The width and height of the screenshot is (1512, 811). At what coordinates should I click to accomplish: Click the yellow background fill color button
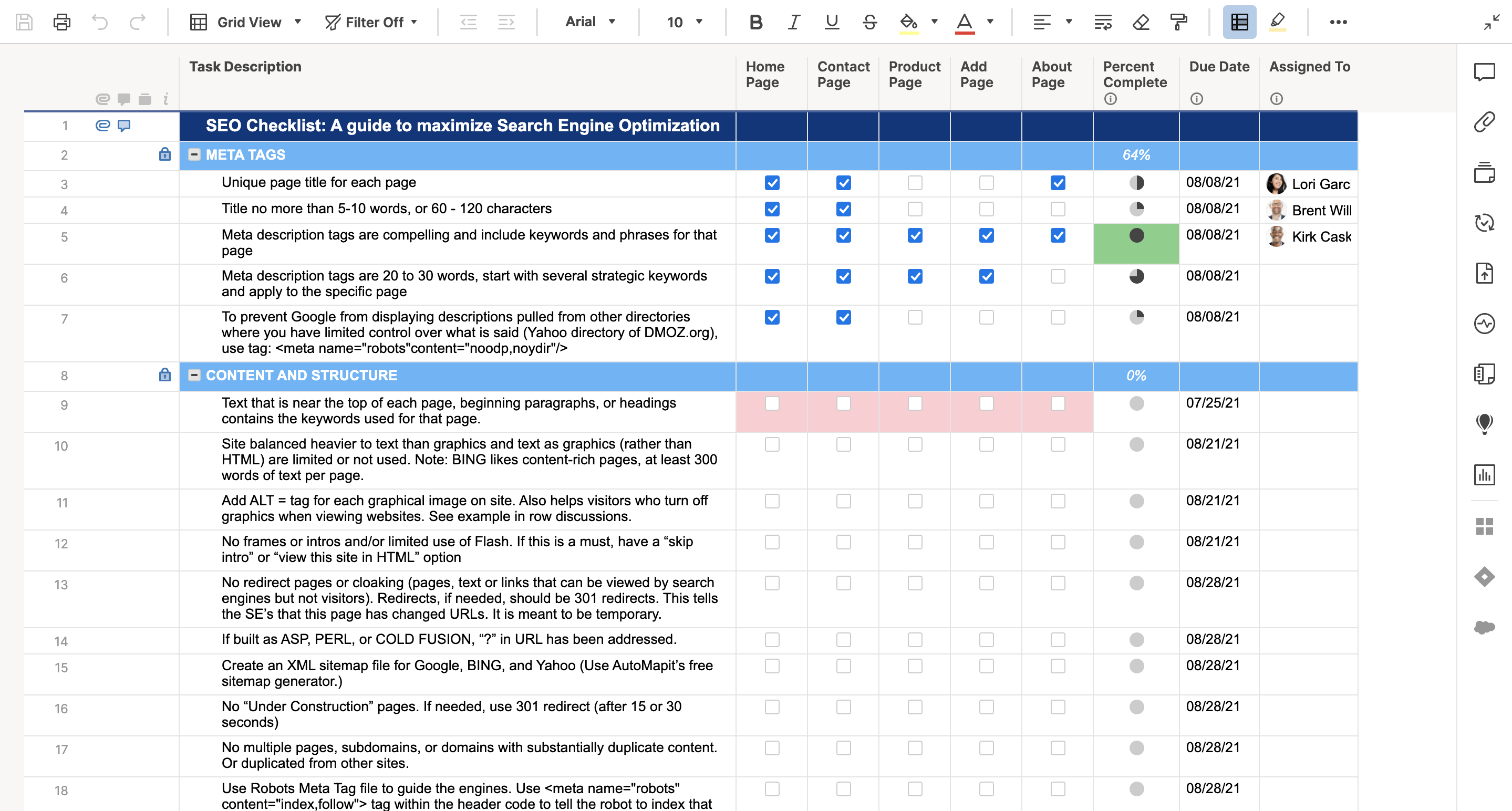[908, 22]
